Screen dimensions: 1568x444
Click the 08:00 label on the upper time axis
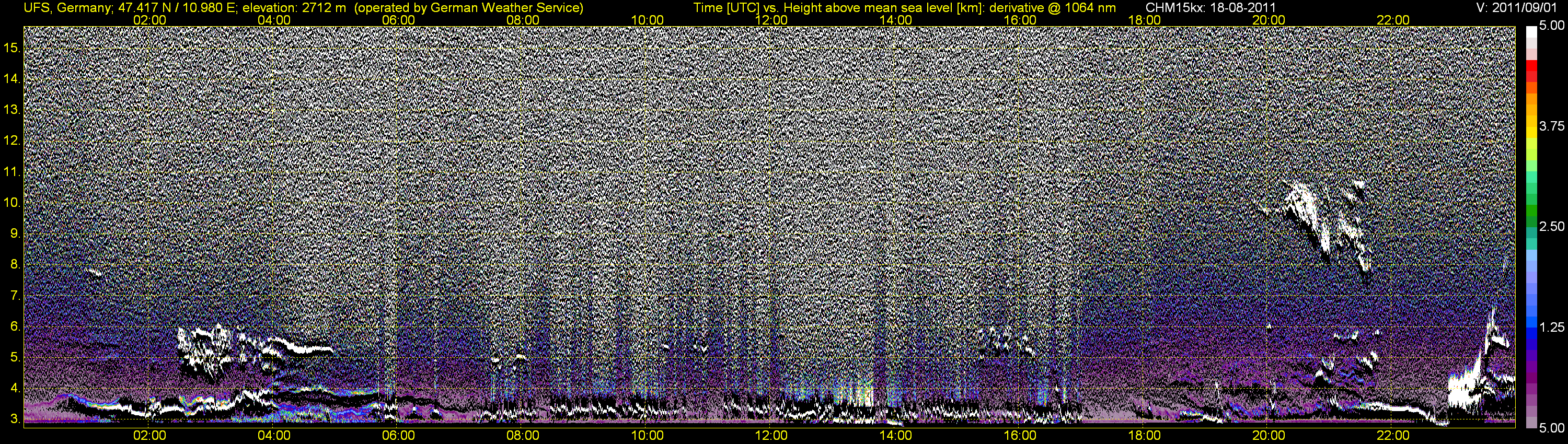click(523, 20)
